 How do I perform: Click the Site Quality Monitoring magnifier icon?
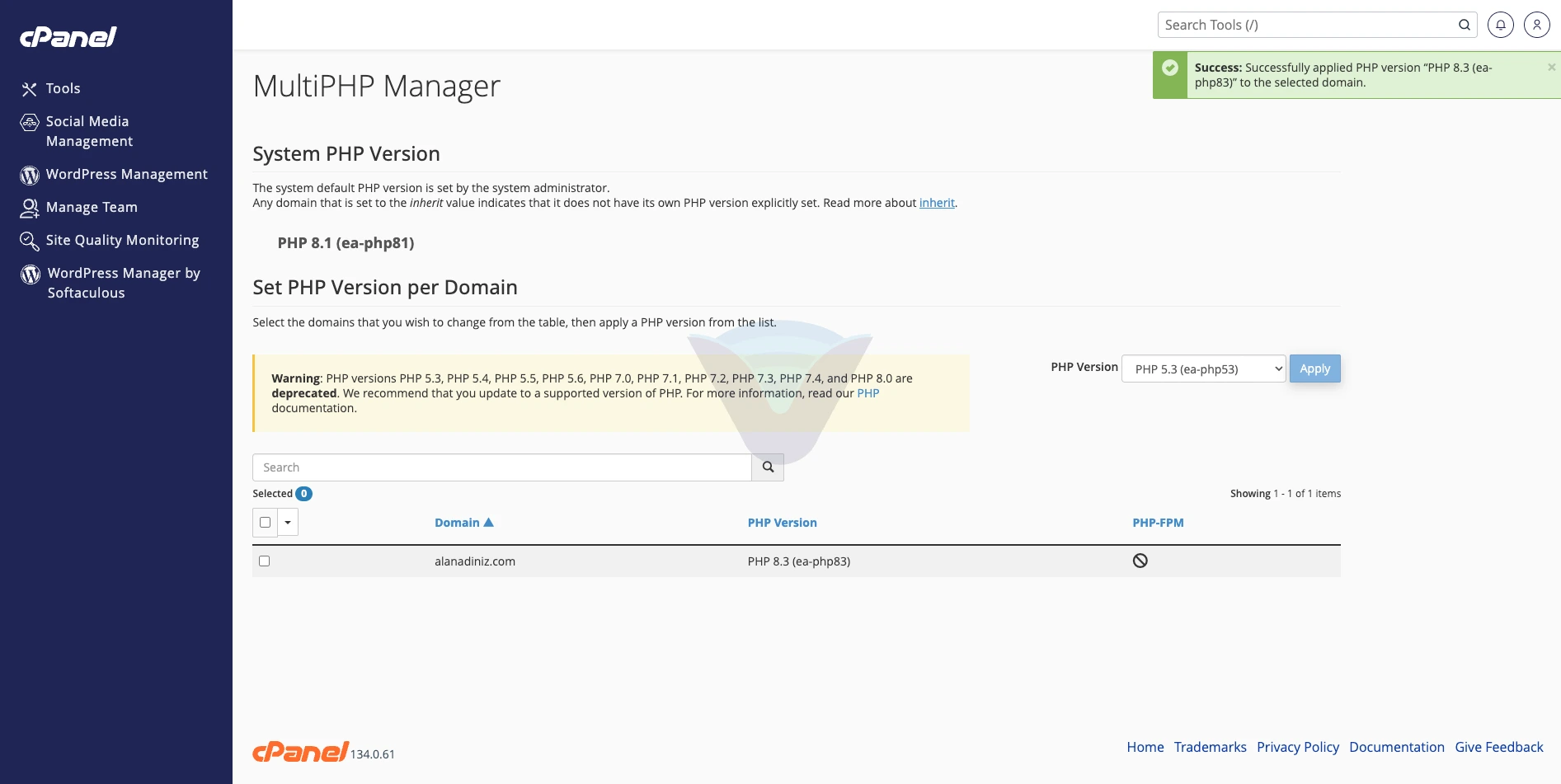(x=30, y=241)
